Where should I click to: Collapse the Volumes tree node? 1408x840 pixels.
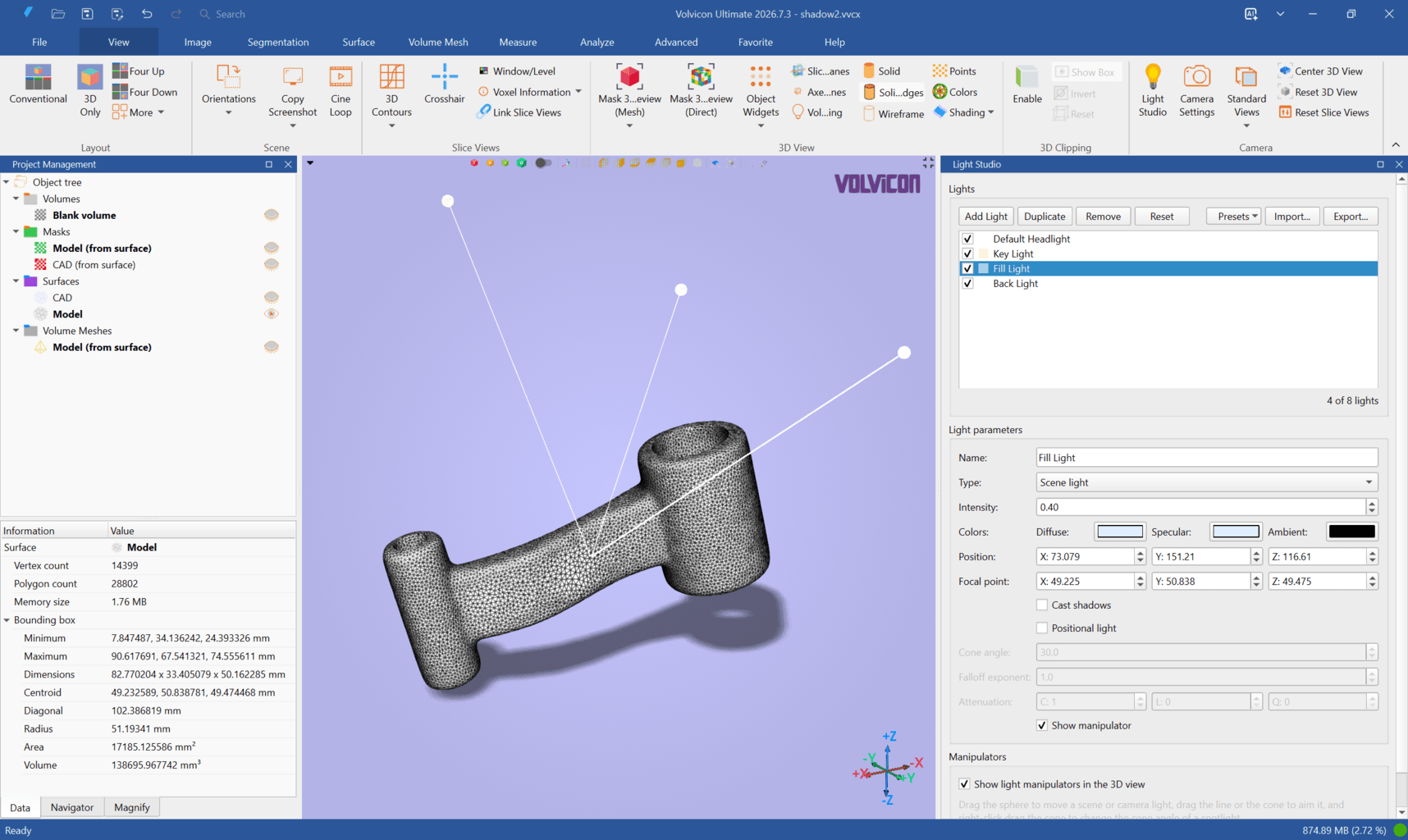coord(16,199)
